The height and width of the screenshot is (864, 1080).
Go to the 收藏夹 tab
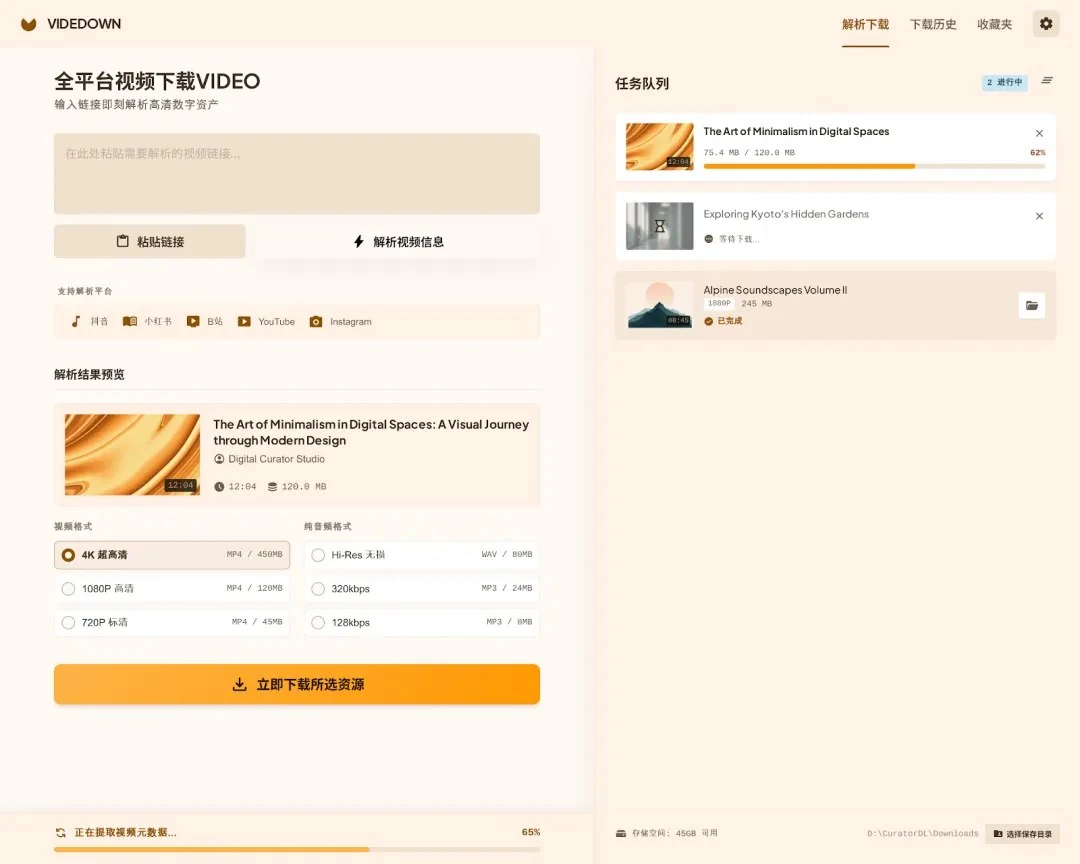tap(995, 25)
